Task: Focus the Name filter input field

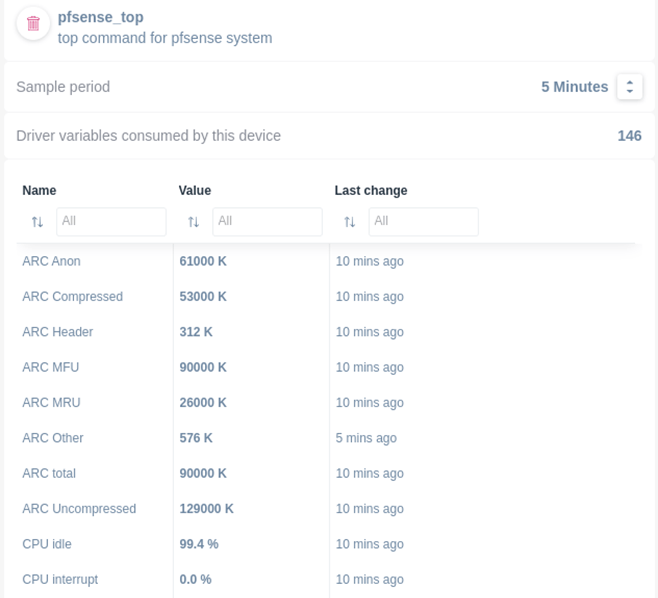Action: click(111, 222)
